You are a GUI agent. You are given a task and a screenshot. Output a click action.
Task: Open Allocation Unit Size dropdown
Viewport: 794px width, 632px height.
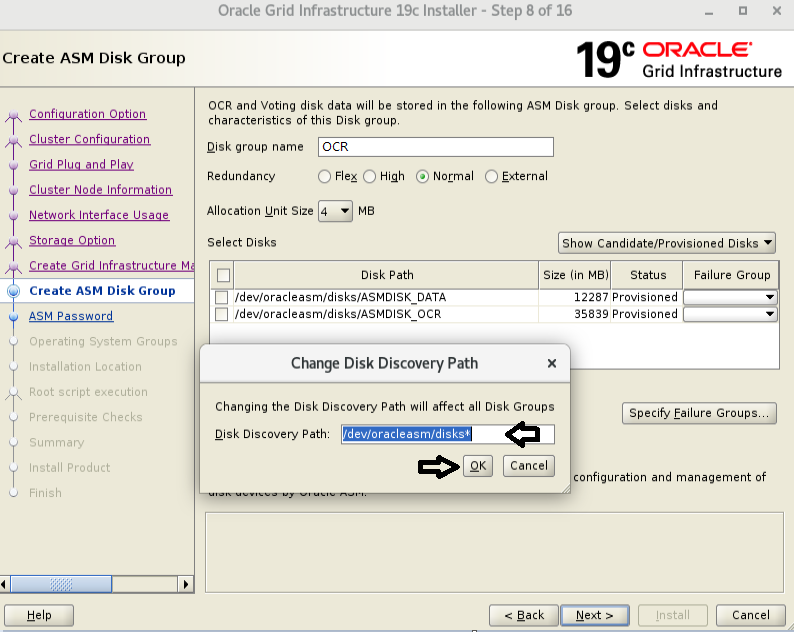(335, 211)
